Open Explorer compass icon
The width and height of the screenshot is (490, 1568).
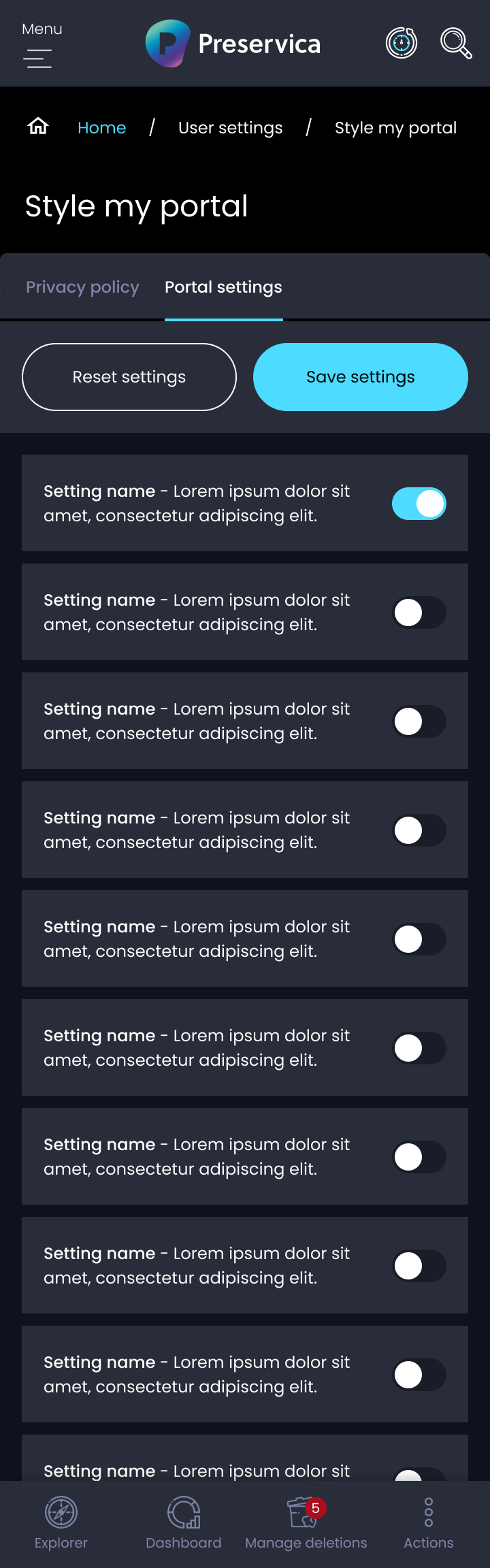pyautogui.click(x=61, y=1512)
